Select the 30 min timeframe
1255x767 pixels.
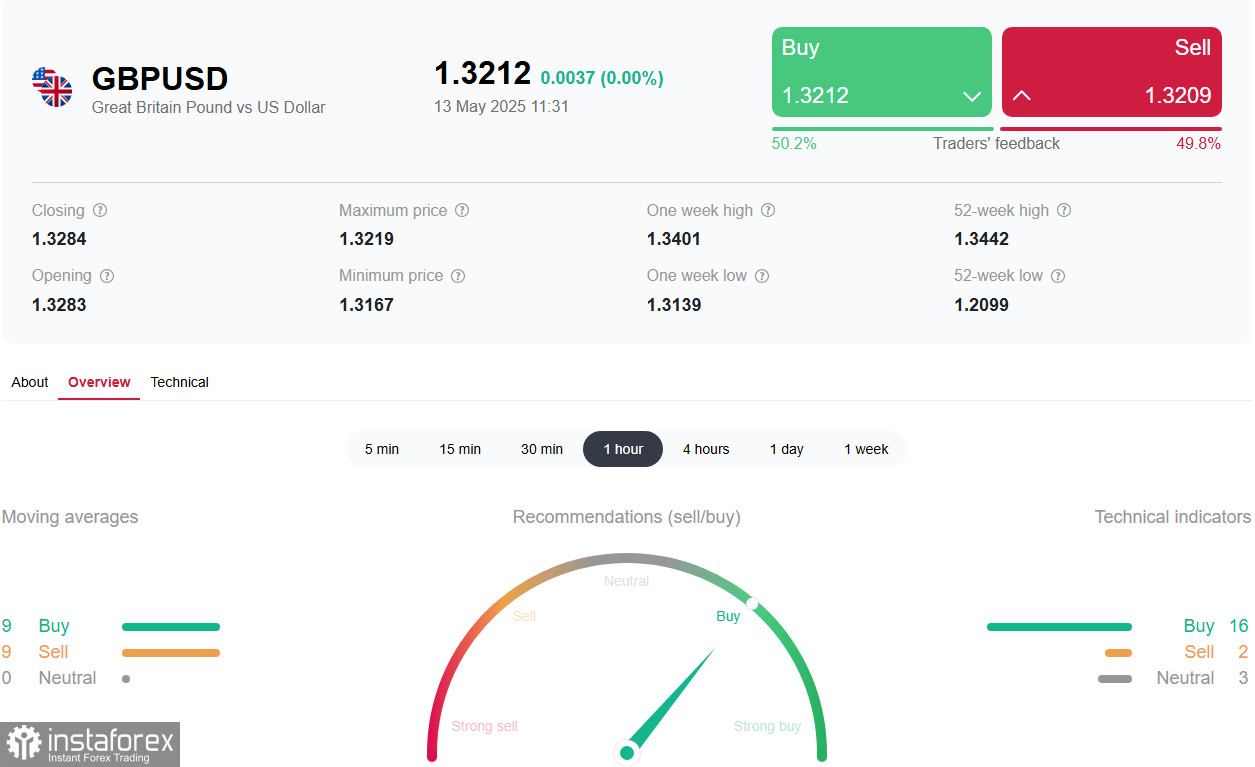[542, 449]
